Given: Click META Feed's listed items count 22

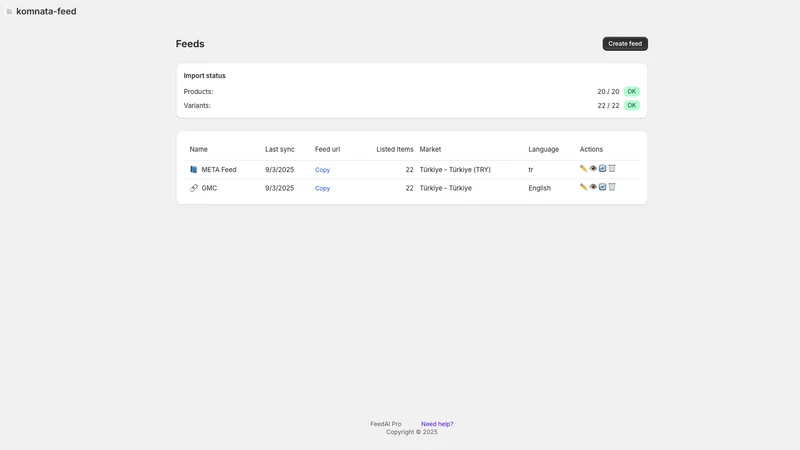Looking at the screenshot, I should click(409, 169).
